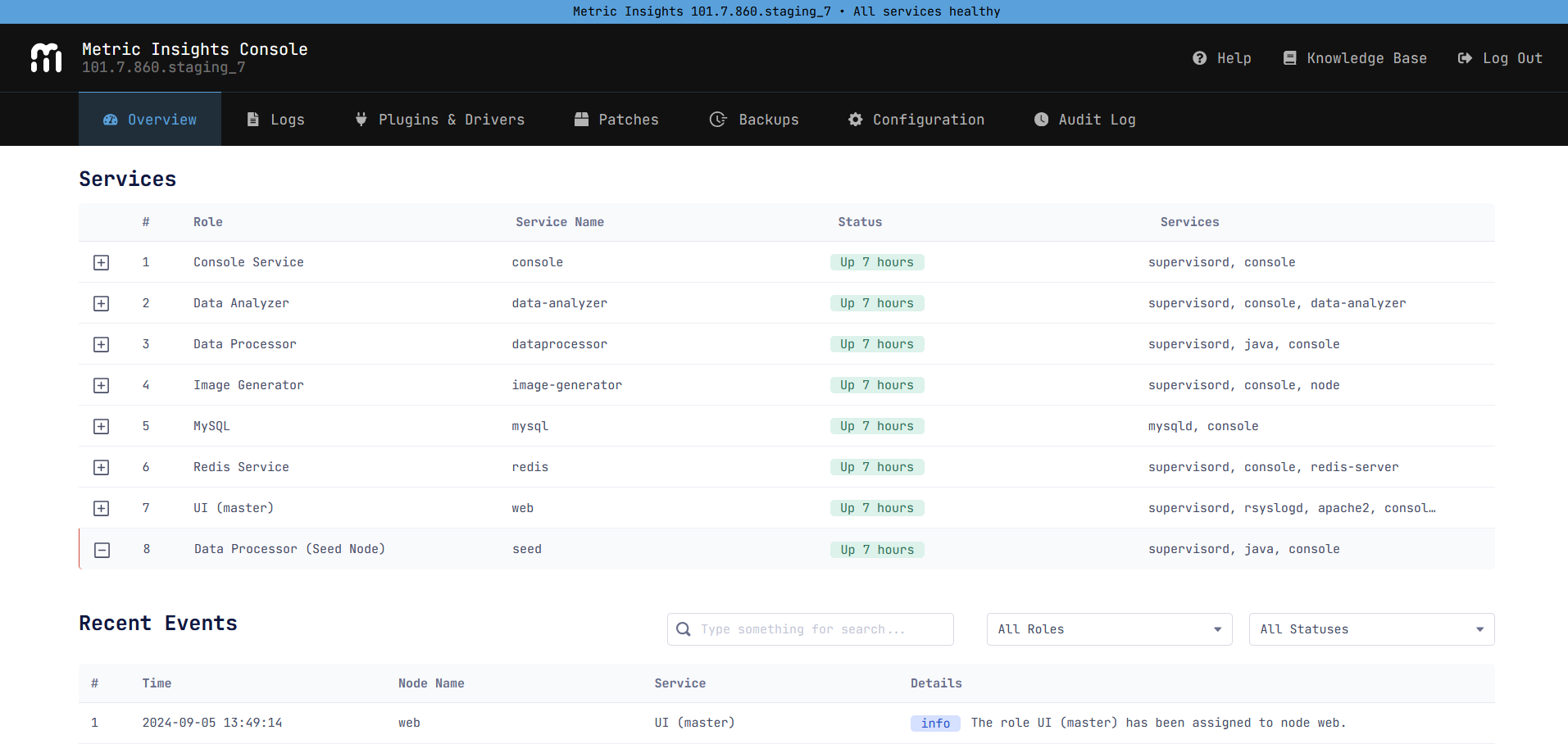Viewport: 1568px width, 744px height.
Task: Click the Status column header in Services
Action: 860,222
